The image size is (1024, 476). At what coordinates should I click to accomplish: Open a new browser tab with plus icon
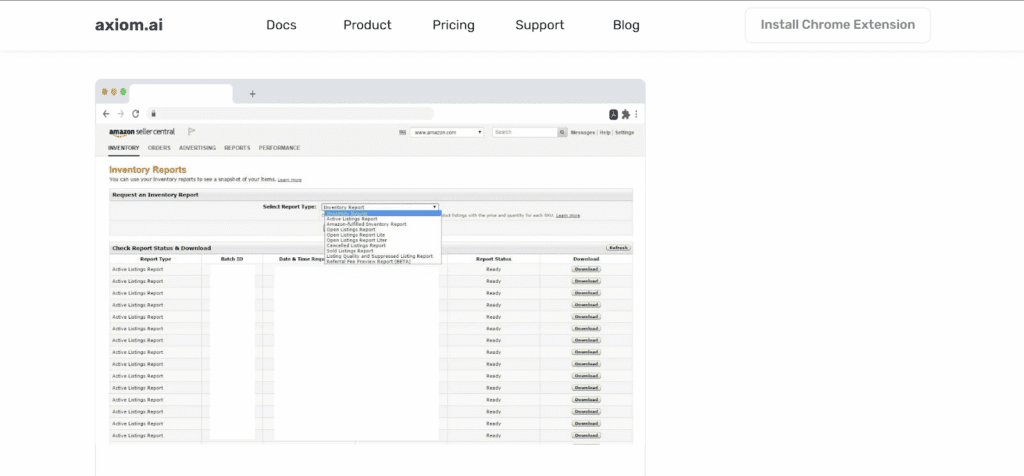pyautogui.click(x=252, y=94)
